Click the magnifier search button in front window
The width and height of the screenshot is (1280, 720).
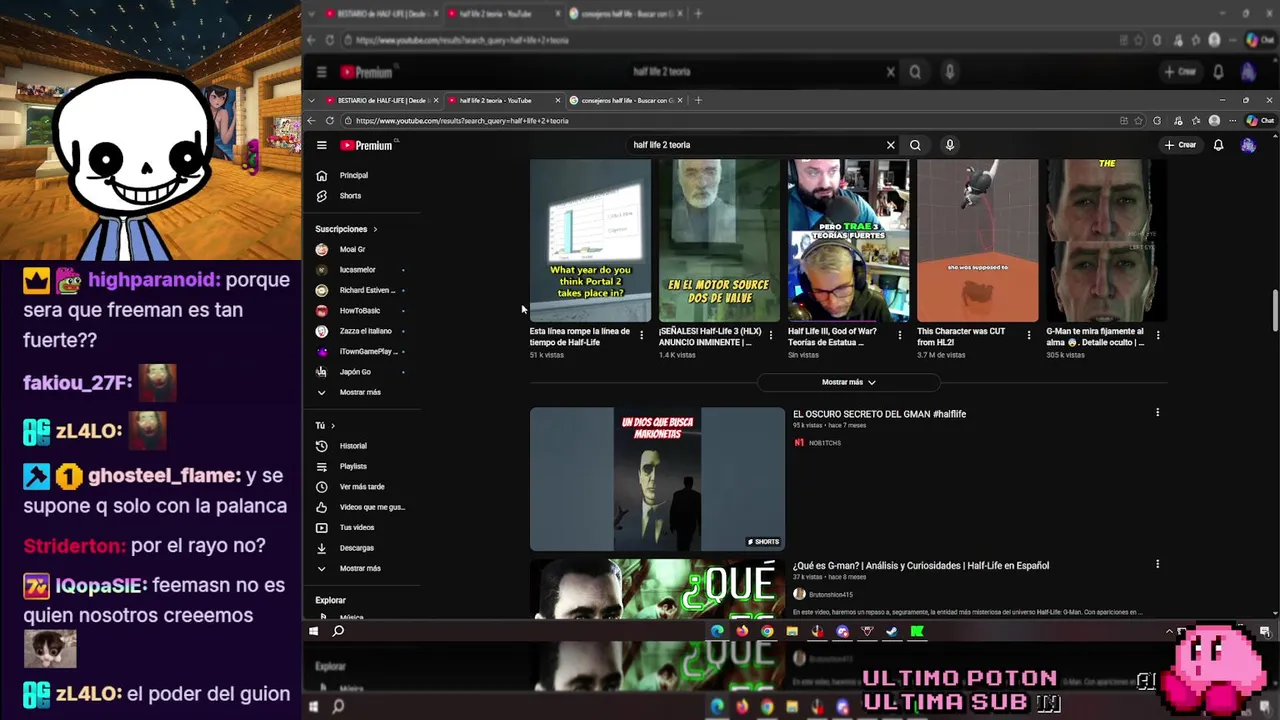tap(915, 145)
